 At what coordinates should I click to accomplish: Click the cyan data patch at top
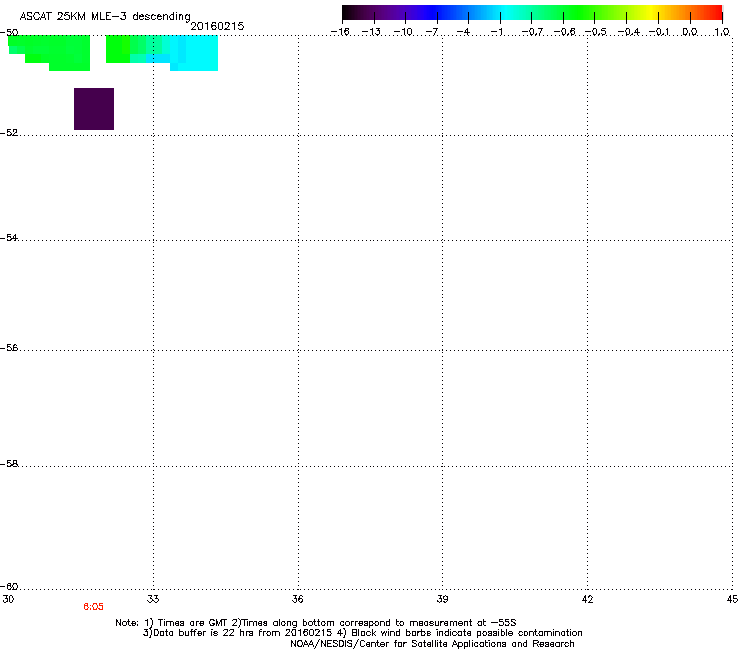pos(194,53)
